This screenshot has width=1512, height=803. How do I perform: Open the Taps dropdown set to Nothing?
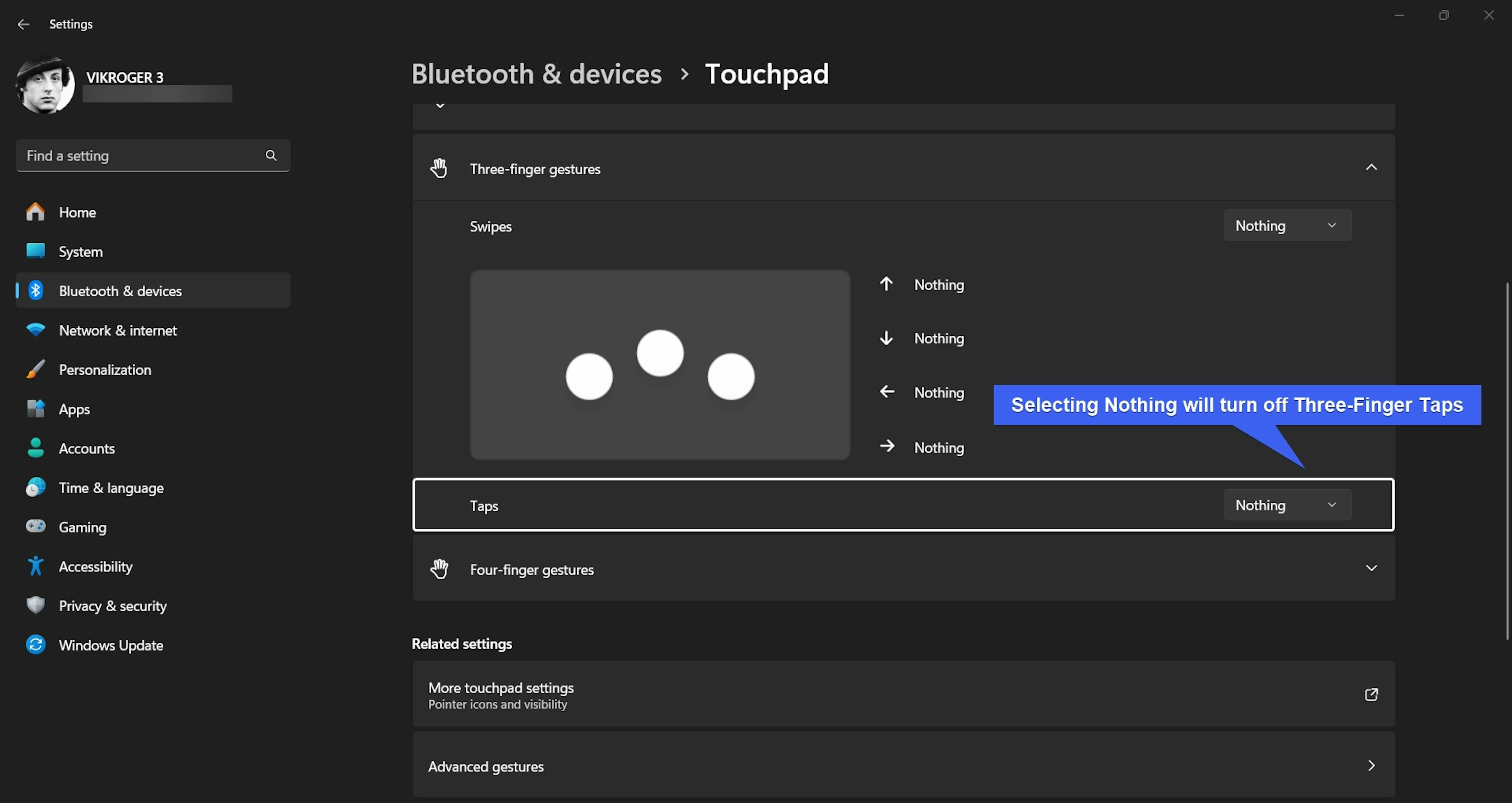1287,505
